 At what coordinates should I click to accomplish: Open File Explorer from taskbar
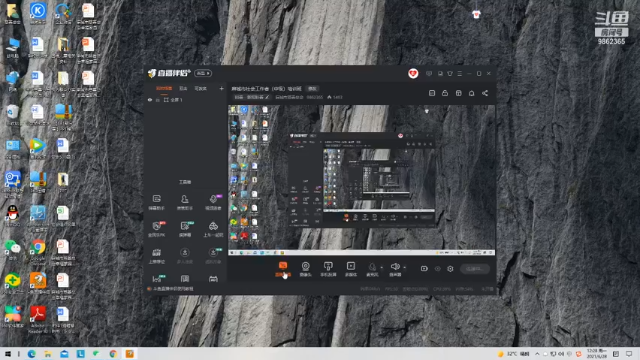48,354
